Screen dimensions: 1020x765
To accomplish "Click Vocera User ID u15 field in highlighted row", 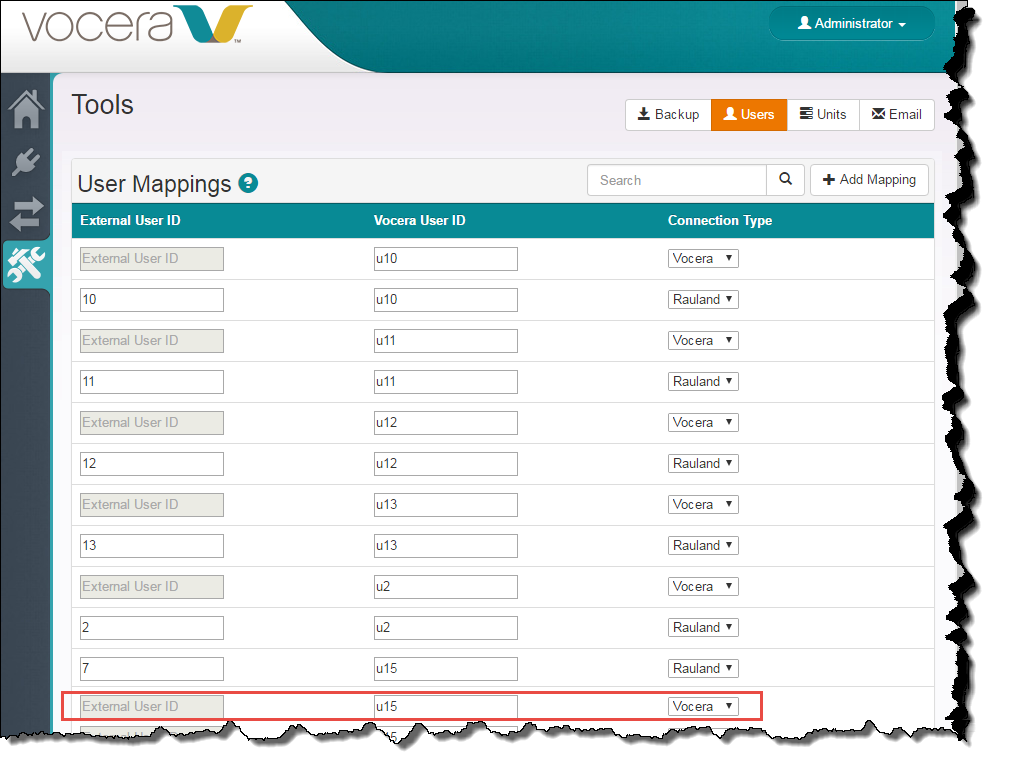I will click(446, 706).
